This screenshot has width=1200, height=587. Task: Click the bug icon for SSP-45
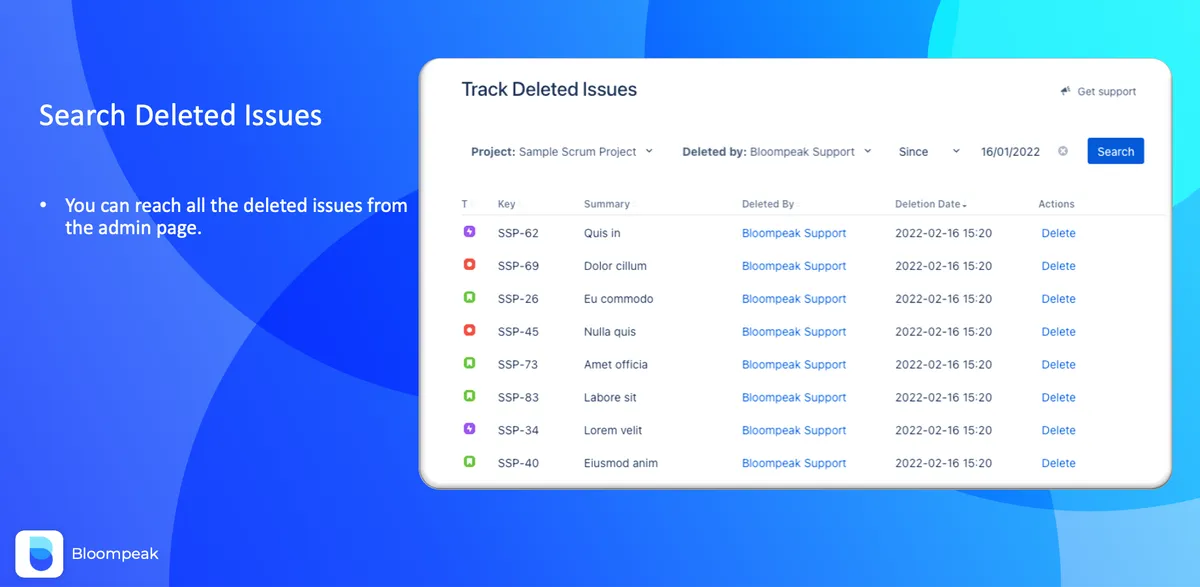469,331
